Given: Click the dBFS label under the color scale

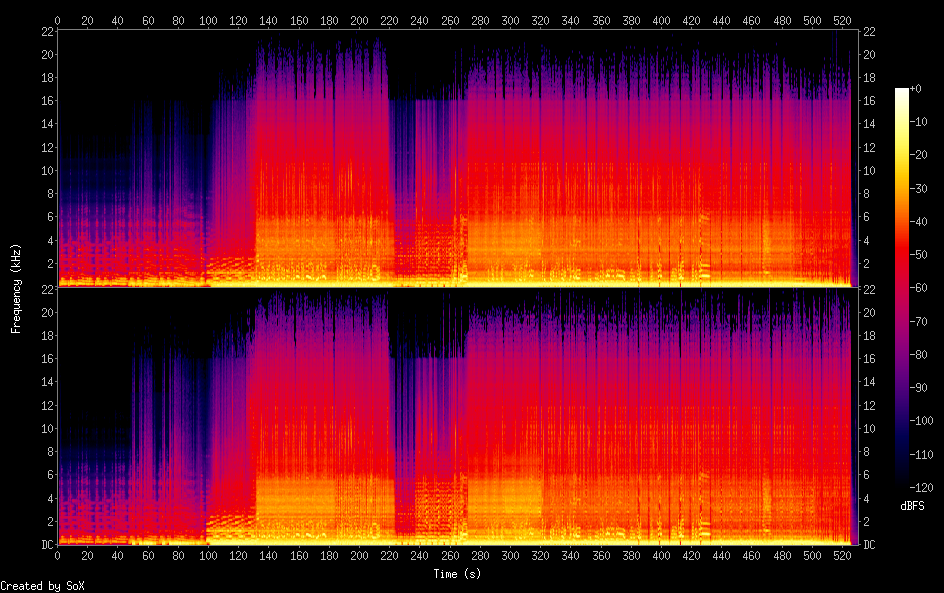Looking at the screenshot, I should (912, 507).
